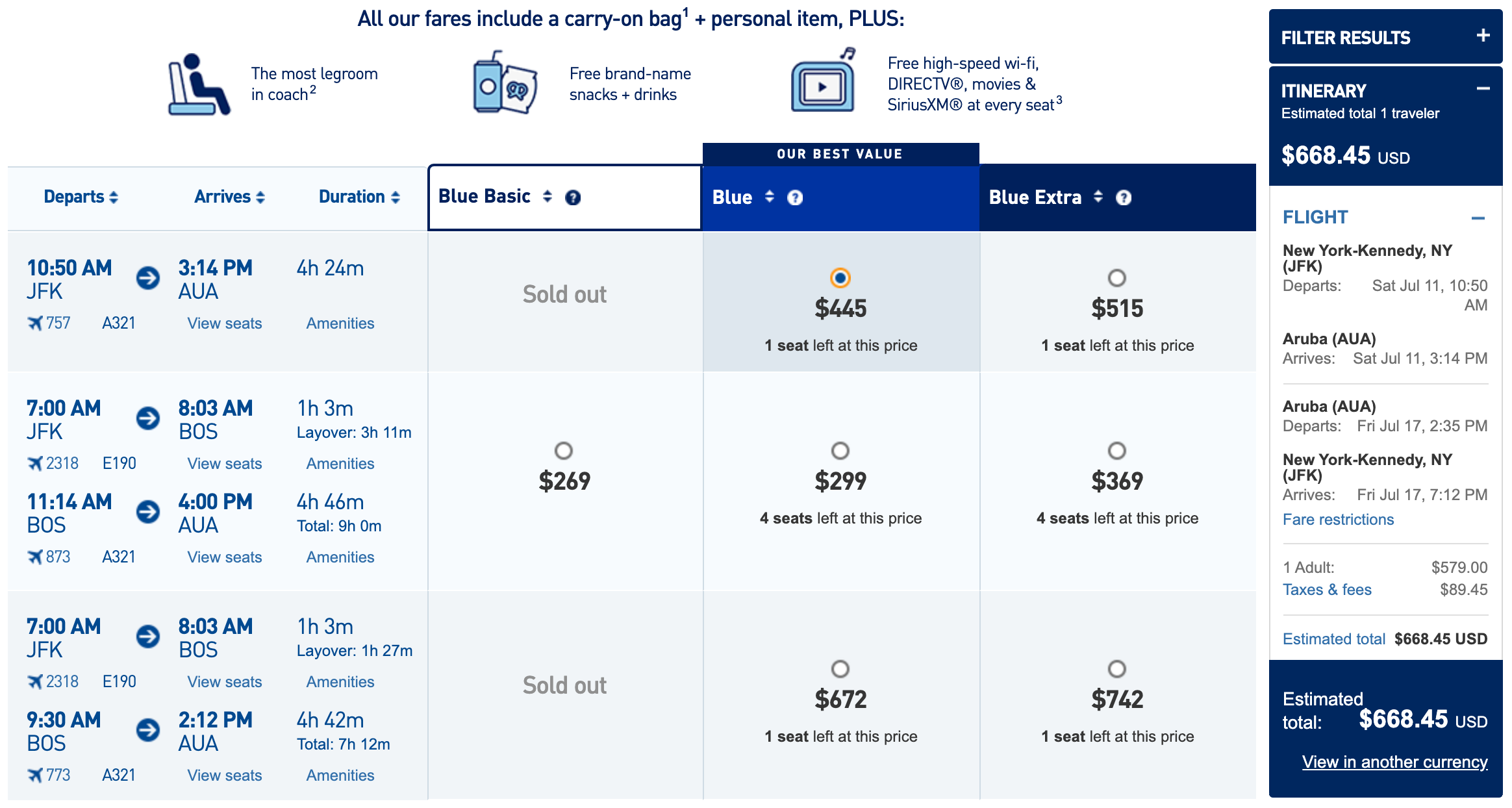This screenshot has height=808, width=1512.
Task: Select the $269 Blue Basic fare
Action: click(x=563, y=451)
